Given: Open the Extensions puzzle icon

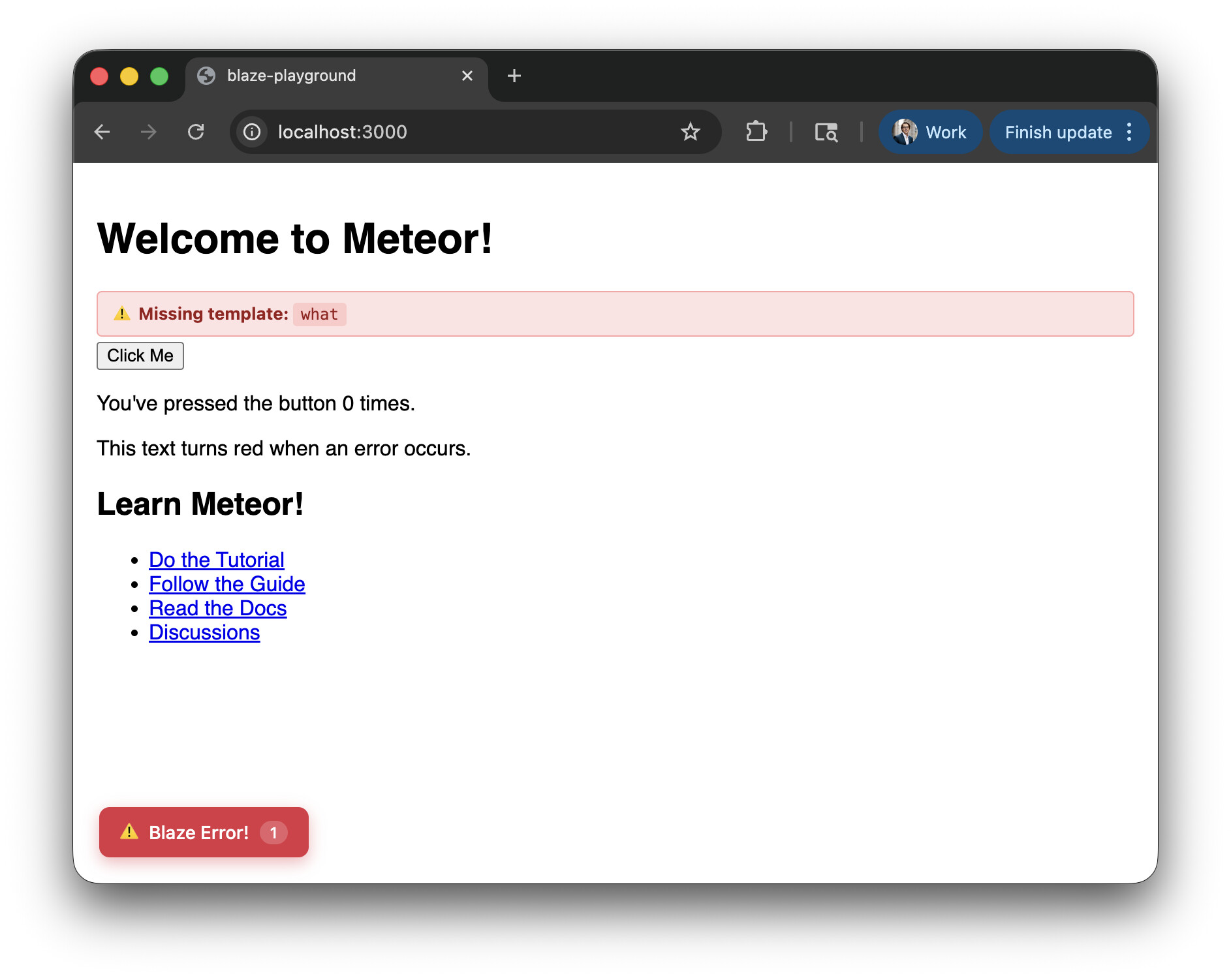Looking at the screenshot, I should 756,132.
